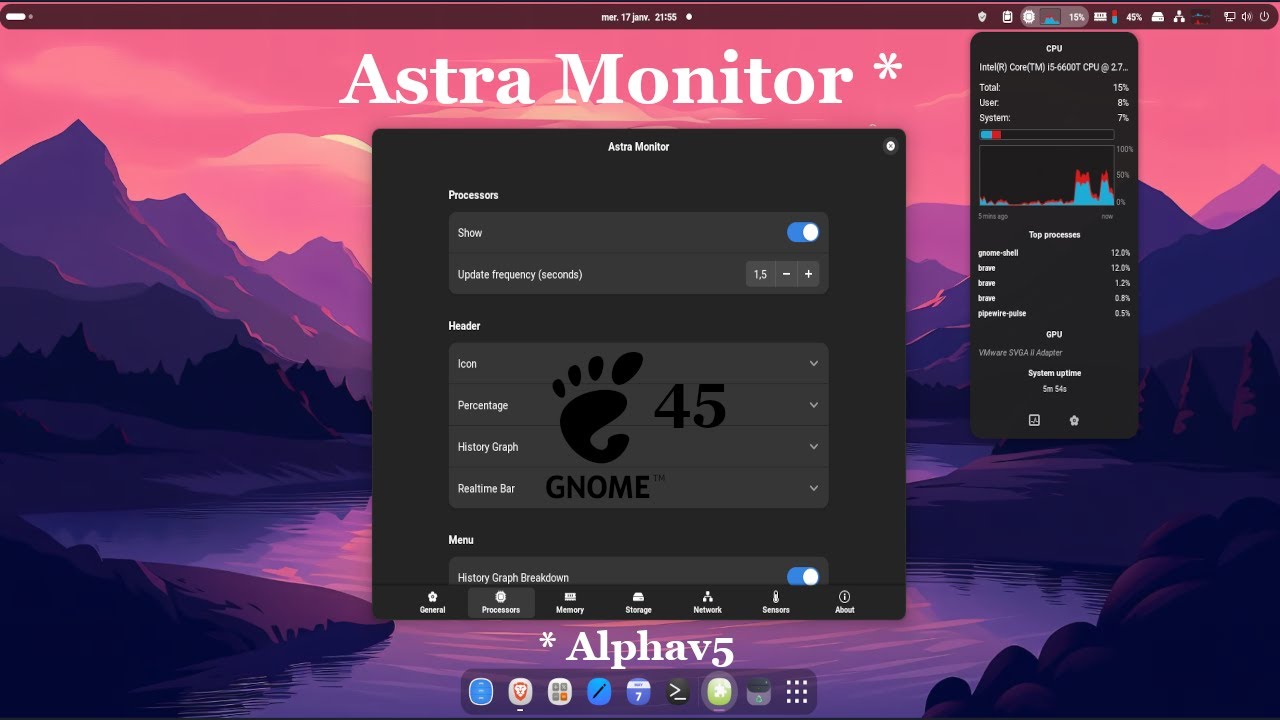
Task: Open the power menu icon
Action: point(1264,17)
